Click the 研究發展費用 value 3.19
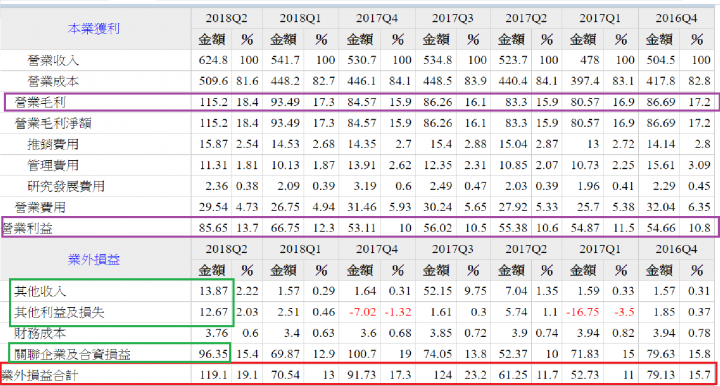Viewport: 720px width, 386px height. click(365, 186)
